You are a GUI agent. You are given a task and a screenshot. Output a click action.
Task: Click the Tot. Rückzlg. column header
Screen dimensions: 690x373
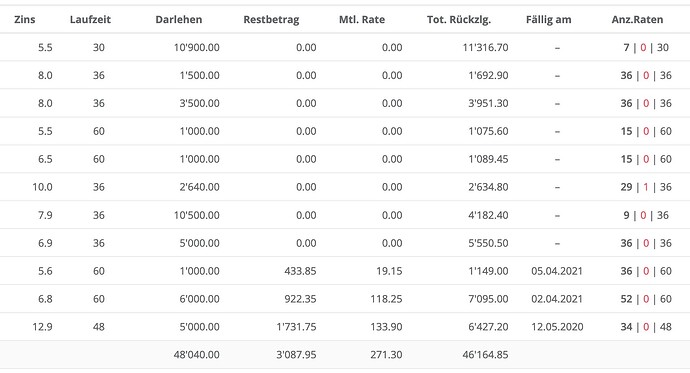459,19
